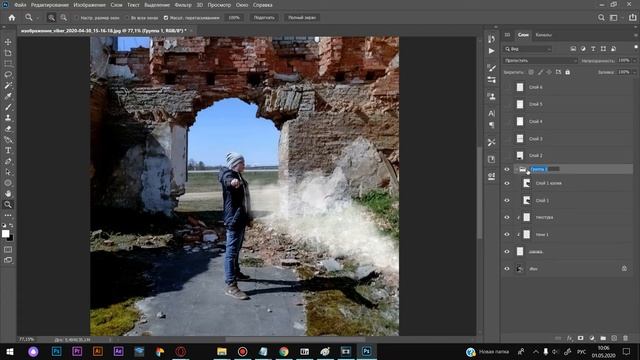Screen dimensions: 640x360
Task: Click the lock all layer icon
Action: click(x=567, y=72)
